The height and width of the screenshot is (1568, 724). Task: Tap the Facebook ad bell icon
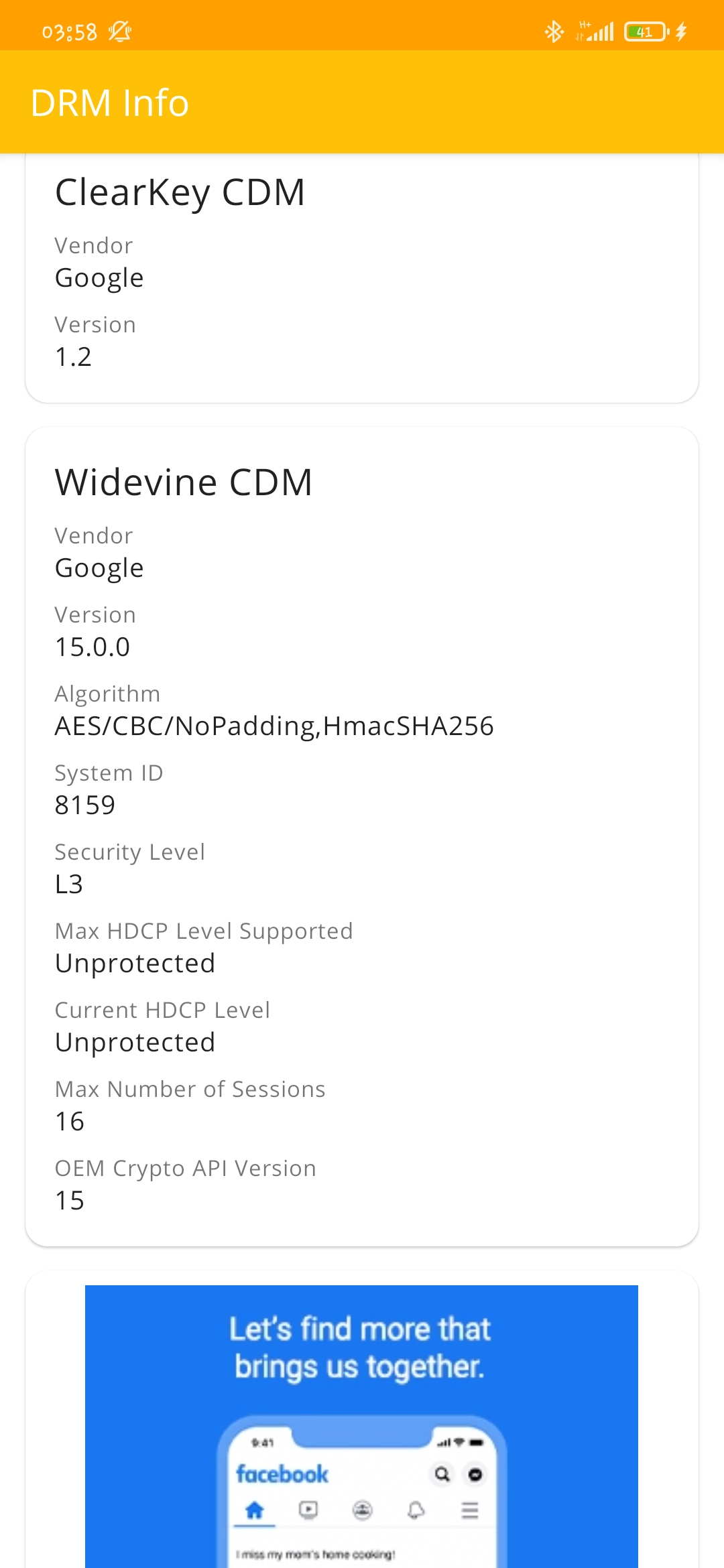click(x=416, y=1510)
